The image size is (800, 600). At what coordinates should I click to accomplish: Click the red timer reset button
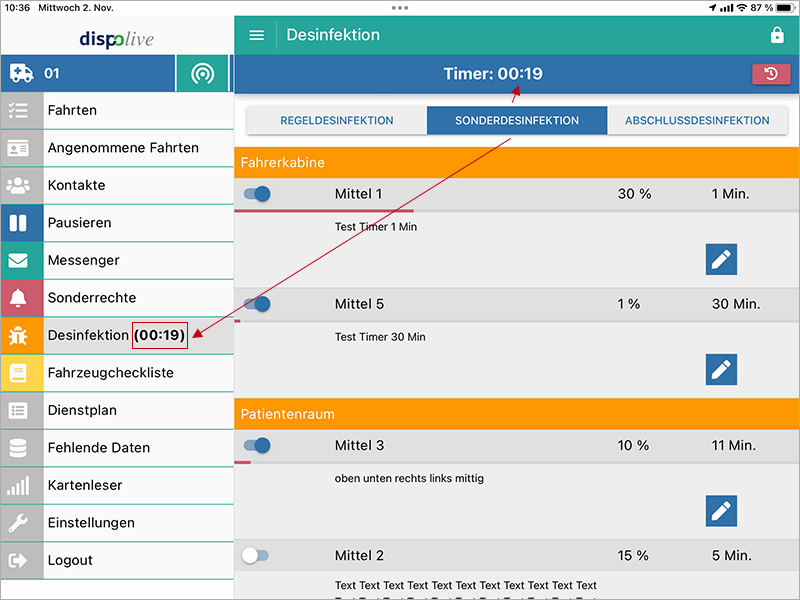[770, 74]
